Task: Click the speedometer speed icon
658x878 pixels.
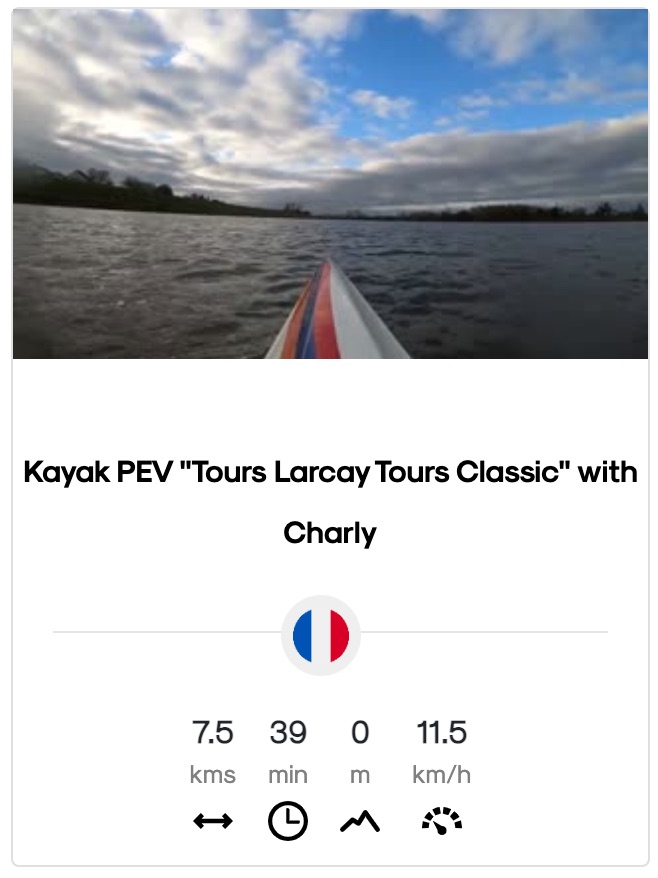Action: click(442, 821)
